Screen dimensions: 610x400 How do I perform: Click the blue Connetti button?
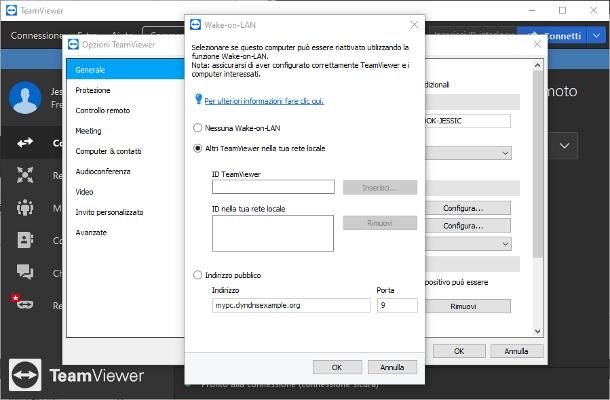(x=552, y=36)
